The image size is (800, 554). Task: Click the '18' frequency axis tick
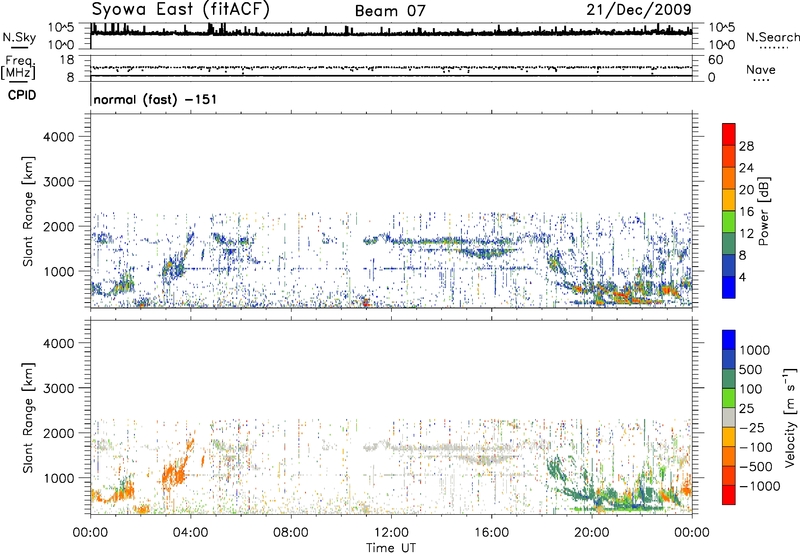(x=67, y=60)
